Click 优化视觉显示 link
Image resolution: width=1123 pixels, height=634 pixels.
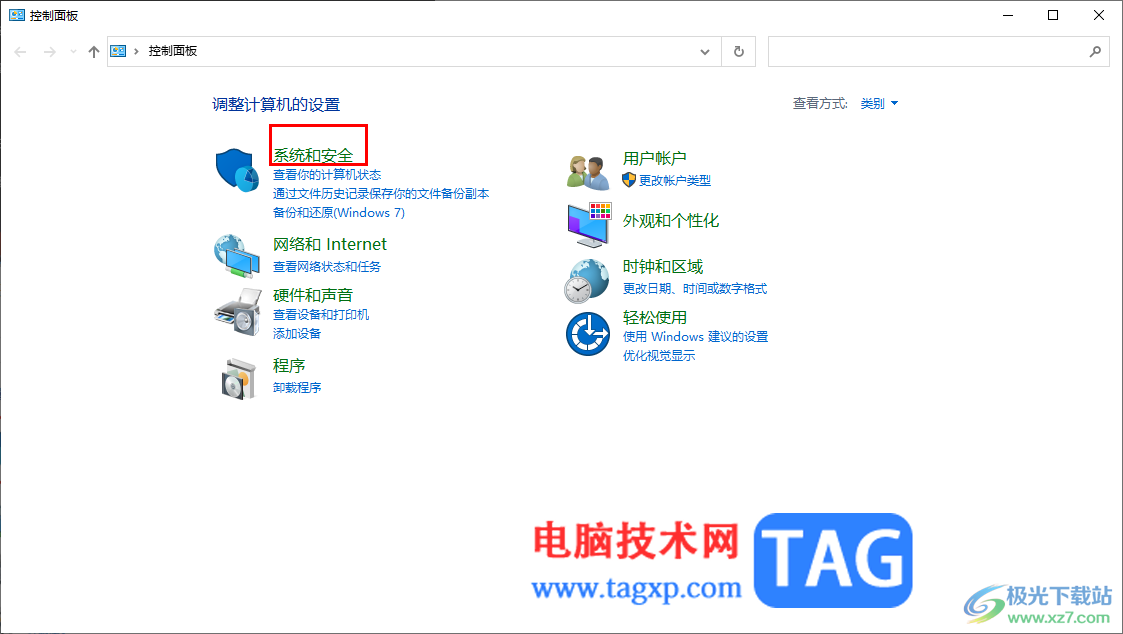coord(659,356)
